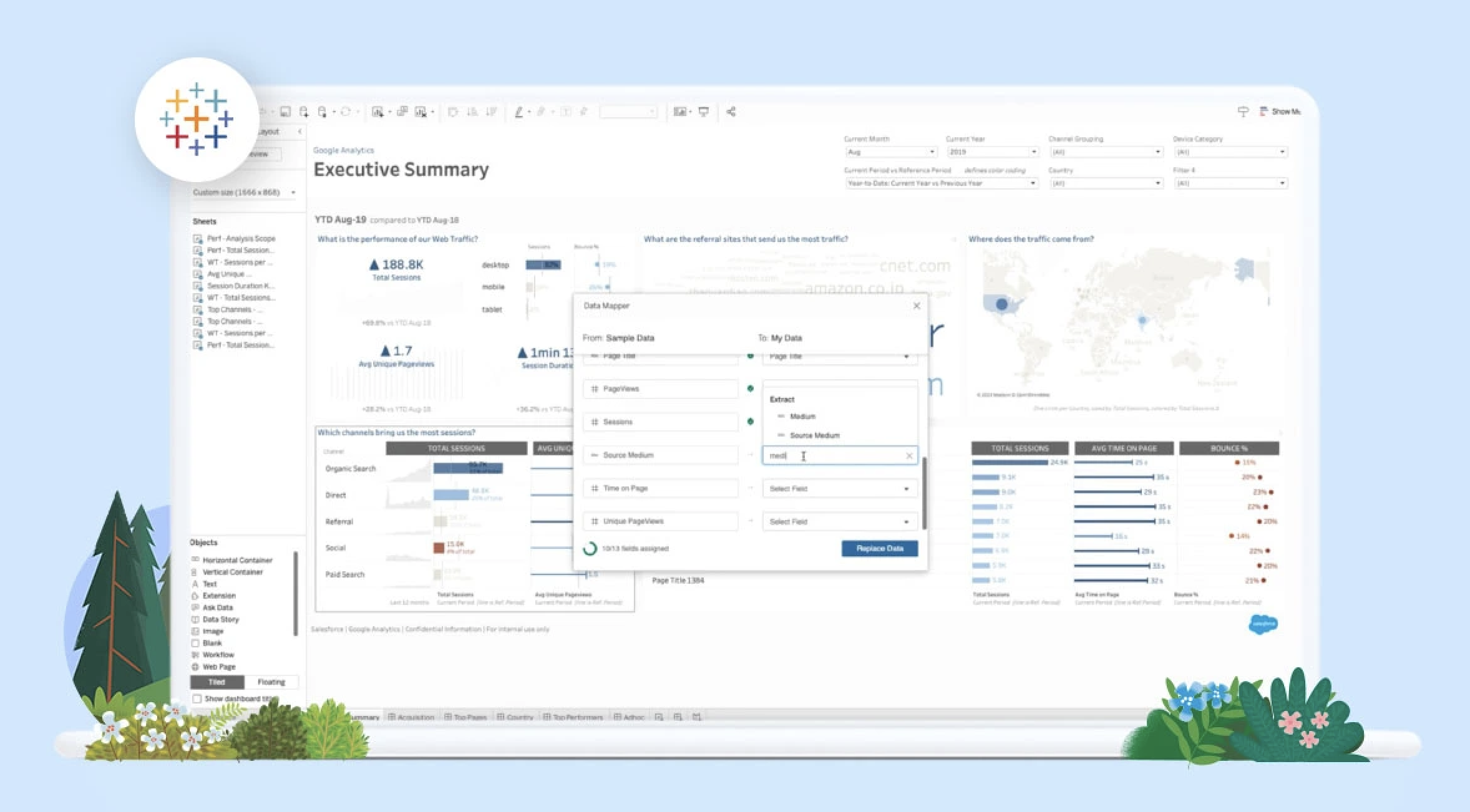Click the new worksheet icon after Adhoc tab
Screen dimensions: 1470x812
pos(659,717)
